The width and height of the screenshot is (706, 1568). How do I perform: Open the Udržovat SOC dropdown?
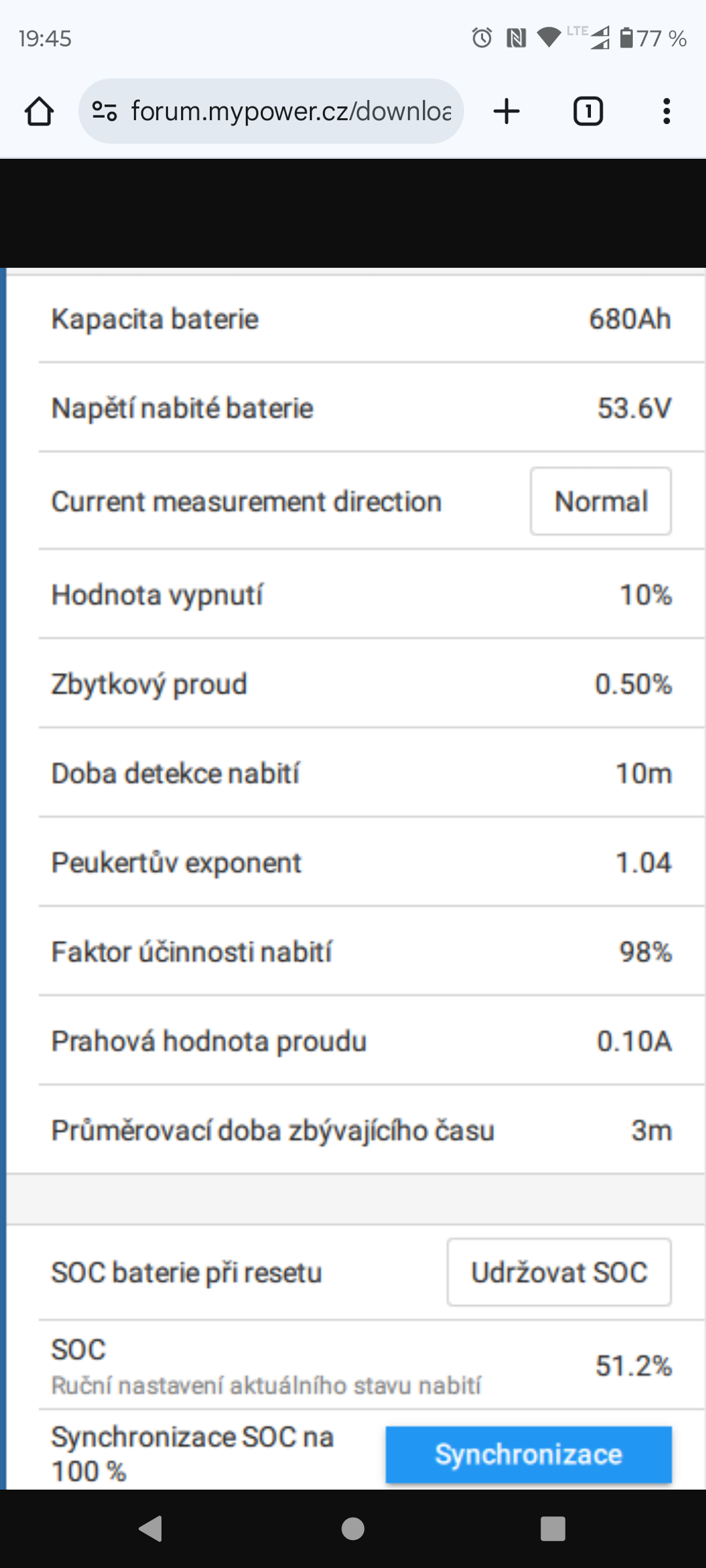(x=559, y=1272)
